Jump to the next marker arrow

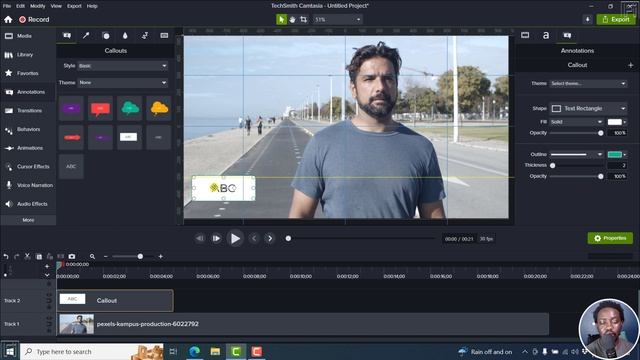tap(270, 238)
